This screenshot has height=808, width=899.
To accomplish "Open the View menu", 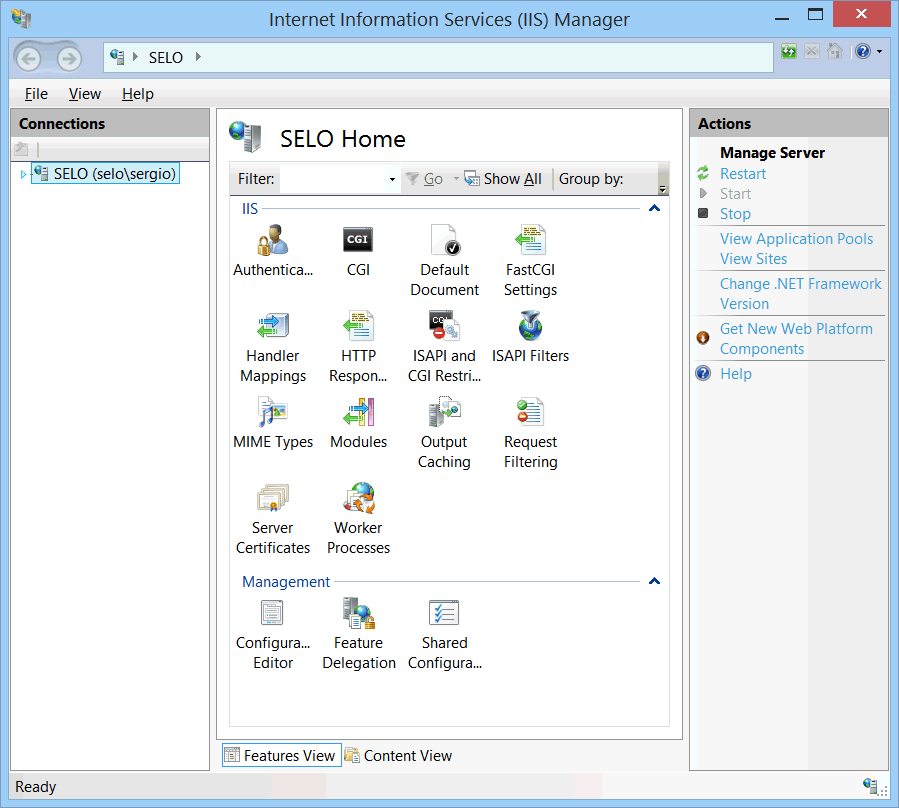I will coord(85,94).
